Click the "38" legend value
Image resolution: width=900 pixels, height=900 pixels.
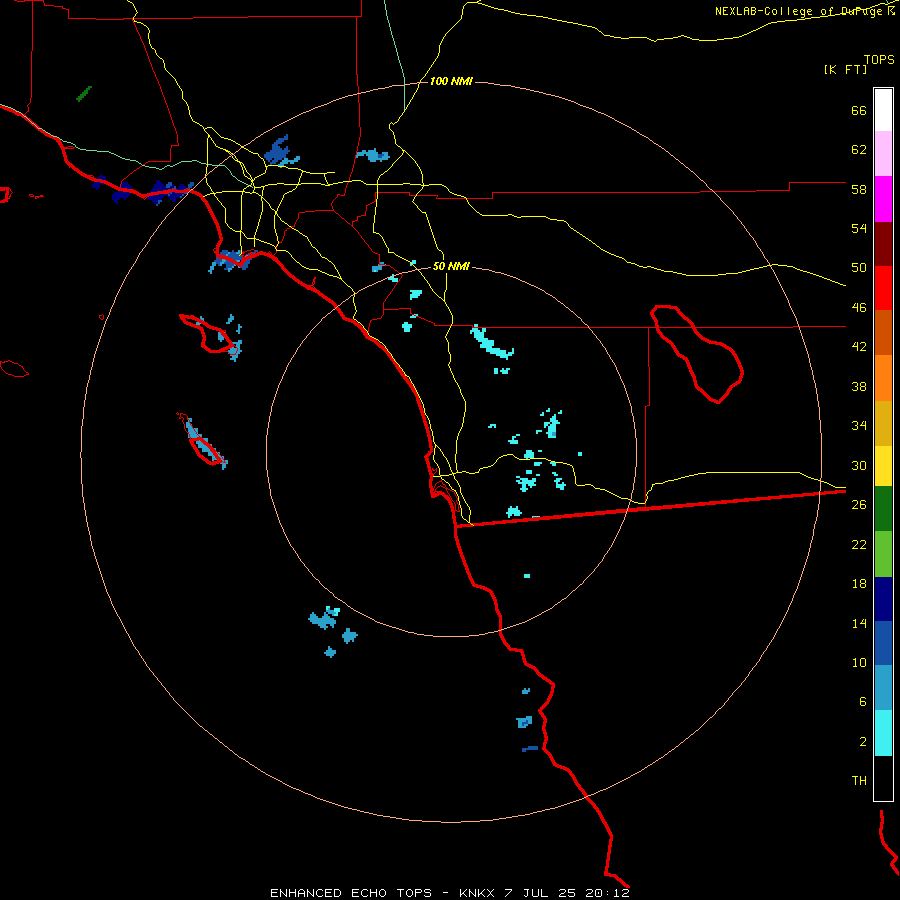click(859, 386)
